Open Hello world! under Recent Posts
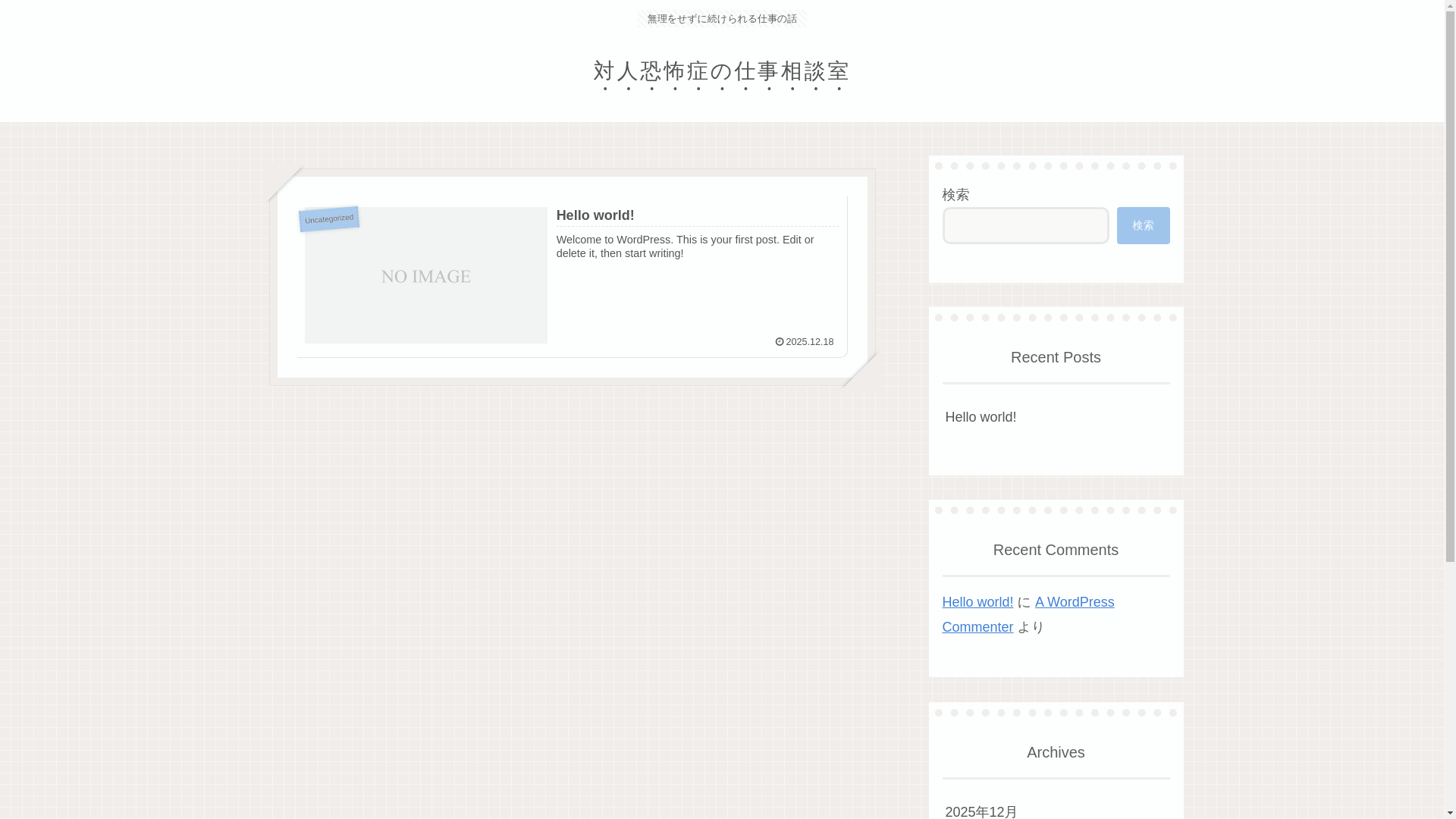This screenshot has width=1456, height=819. click(x=981, y=417)
